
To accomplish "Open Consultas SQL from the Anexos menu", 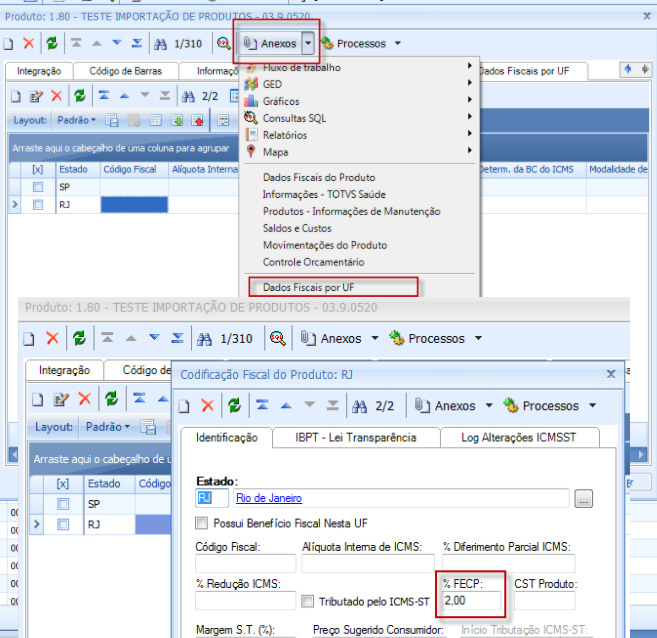I will click(294, 118).
